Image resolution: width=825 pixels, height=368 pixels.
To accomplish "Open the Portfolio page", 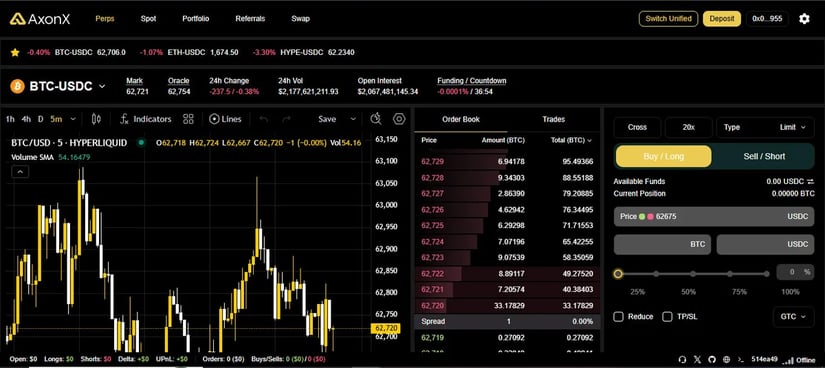I will point(196,19).
